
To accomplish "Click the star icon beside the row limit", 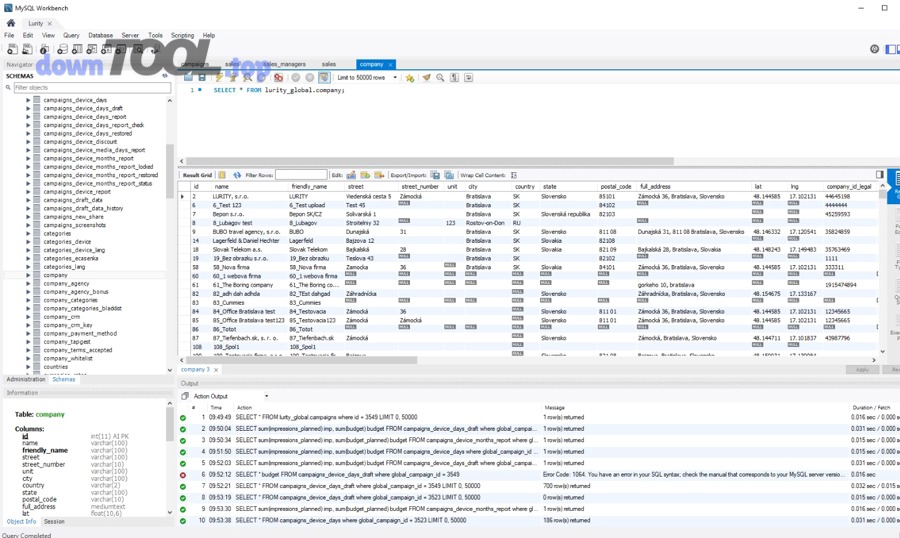I will 410,77.
